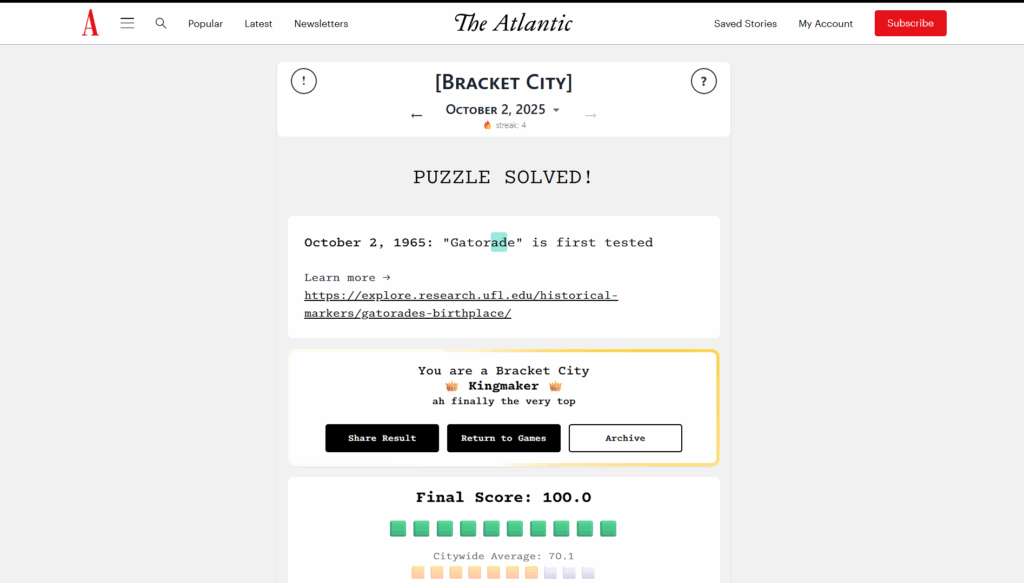Go to previous puzzle with left arrow
The width and height of the screenshot is (1024, 583).
tap(417, 115)
